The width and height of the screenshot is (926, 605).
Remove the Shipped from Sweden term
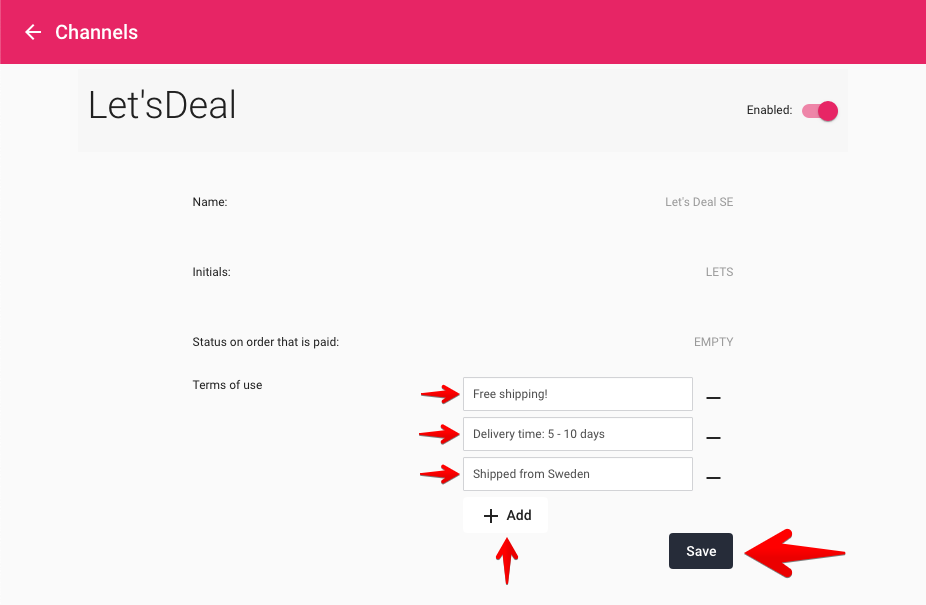[x=713, y=477]
